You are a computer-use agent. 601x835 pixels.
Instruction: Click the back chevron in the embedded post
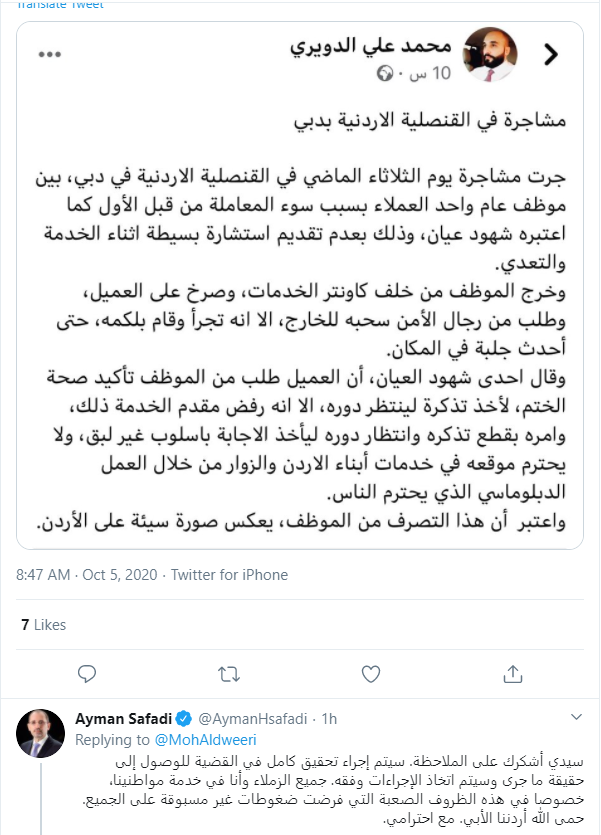550,56
